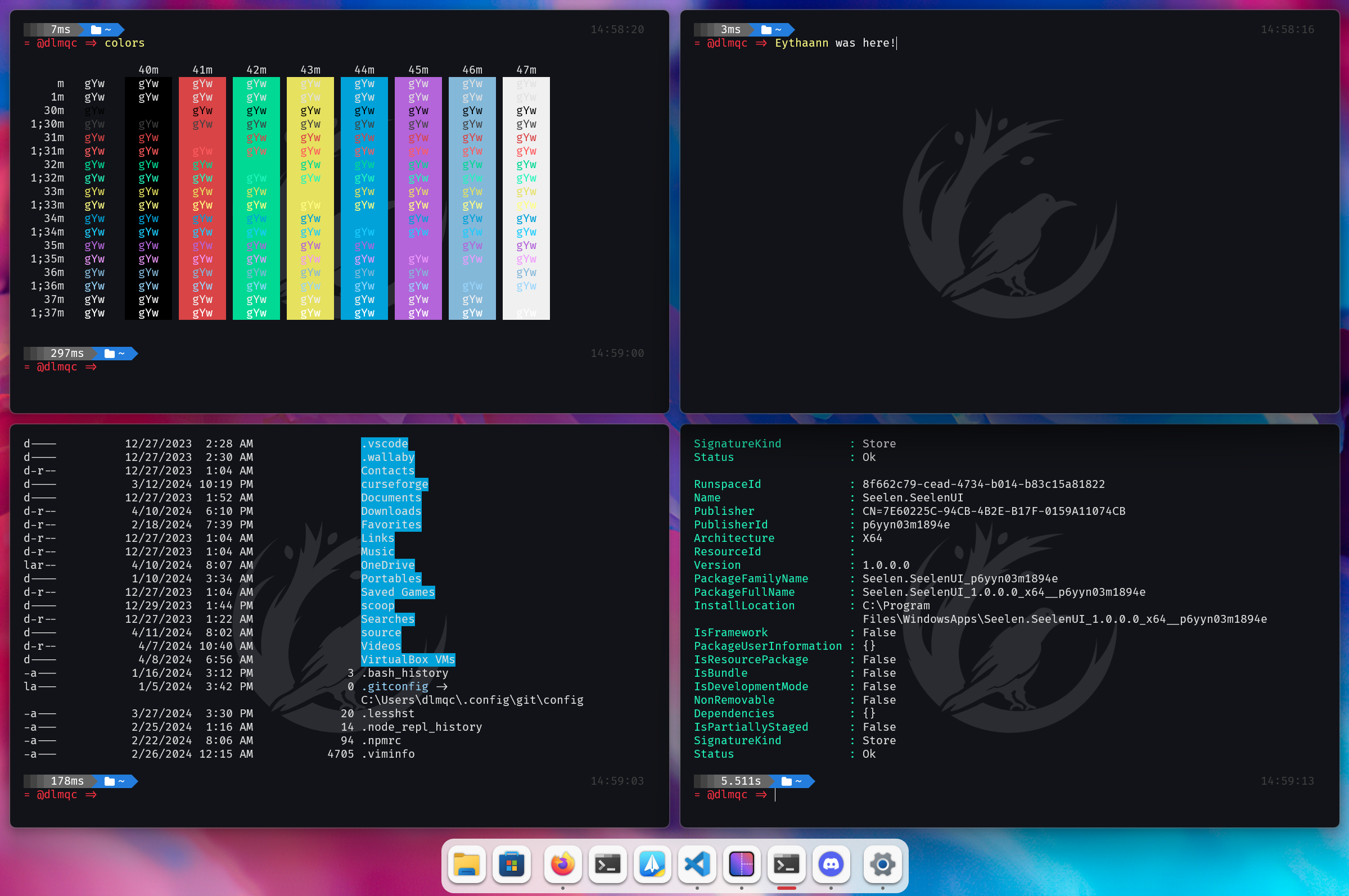Open Discord from the dock
Screen dimensions: 1349x896
coord(831,864)
